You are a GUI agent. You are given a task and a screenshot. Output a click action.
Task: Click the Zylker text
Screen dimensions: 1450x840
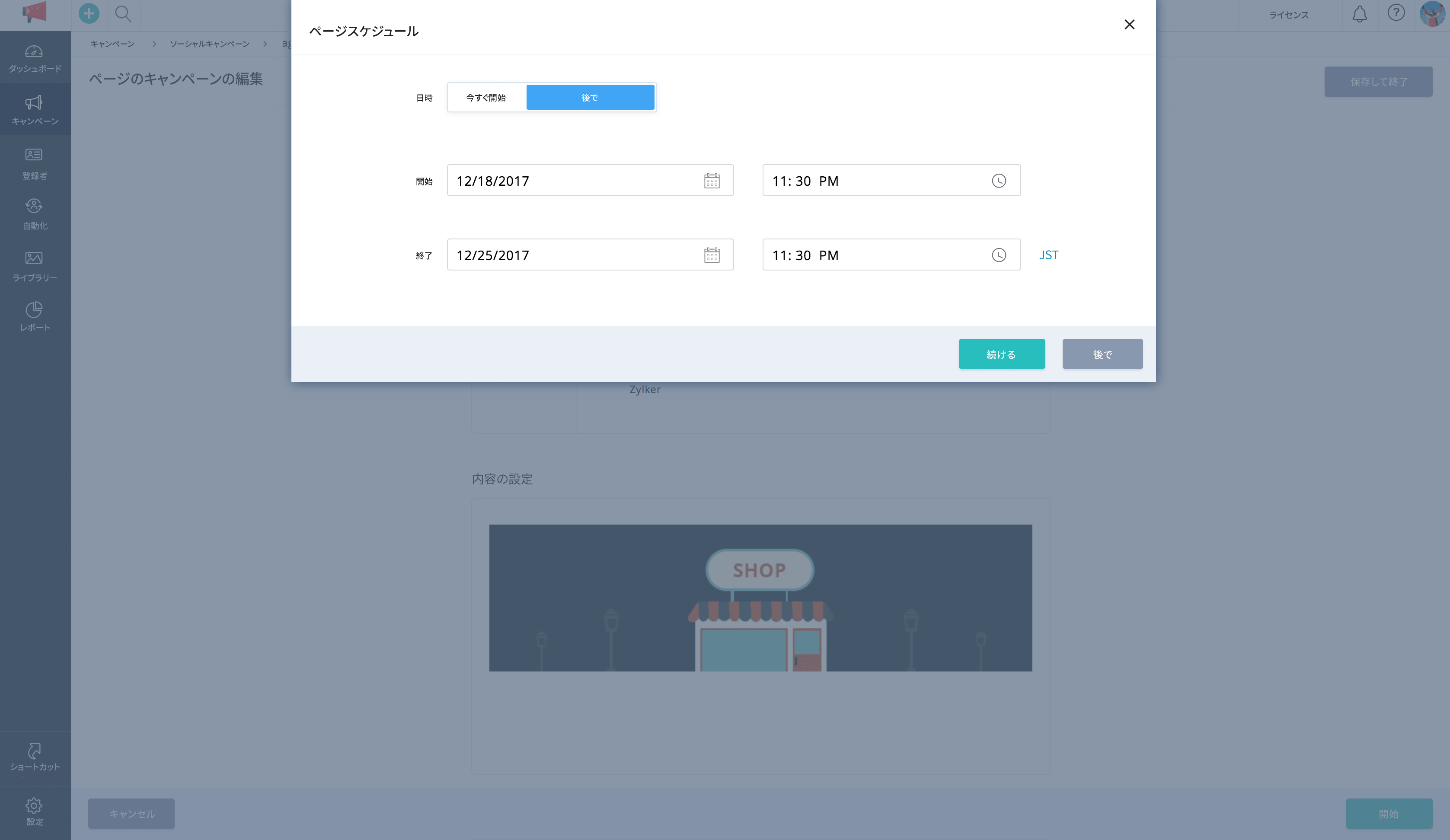645,389
